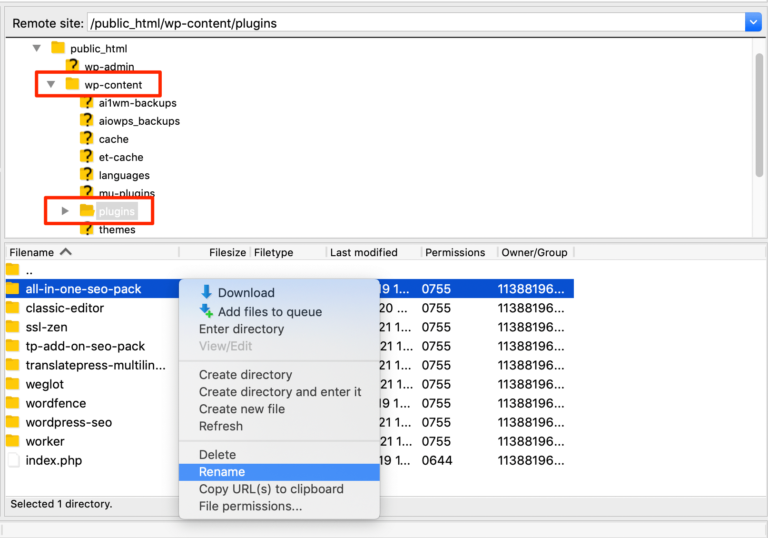Collapse the public_html tree node
This screenshot has height=538, width=768.
37,48
